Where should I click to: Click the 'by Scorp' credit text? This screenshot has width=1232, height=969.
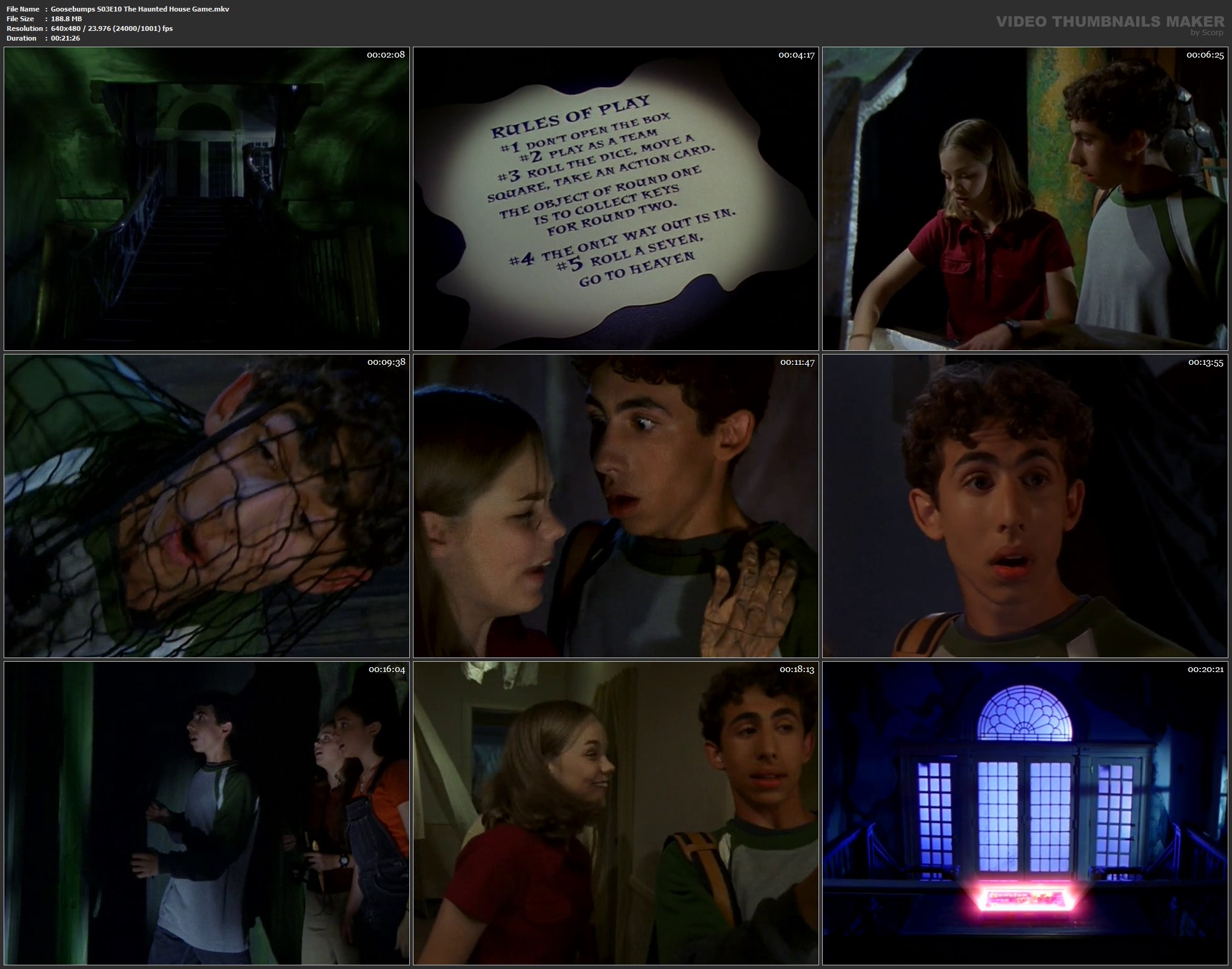1207,33
